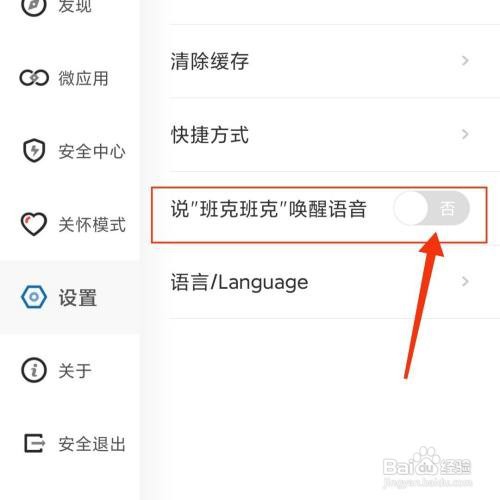This screenshot has height=500, width=500.
Task: Tap the 安全退出 exit arrow icon
Action: pos(34,443)
